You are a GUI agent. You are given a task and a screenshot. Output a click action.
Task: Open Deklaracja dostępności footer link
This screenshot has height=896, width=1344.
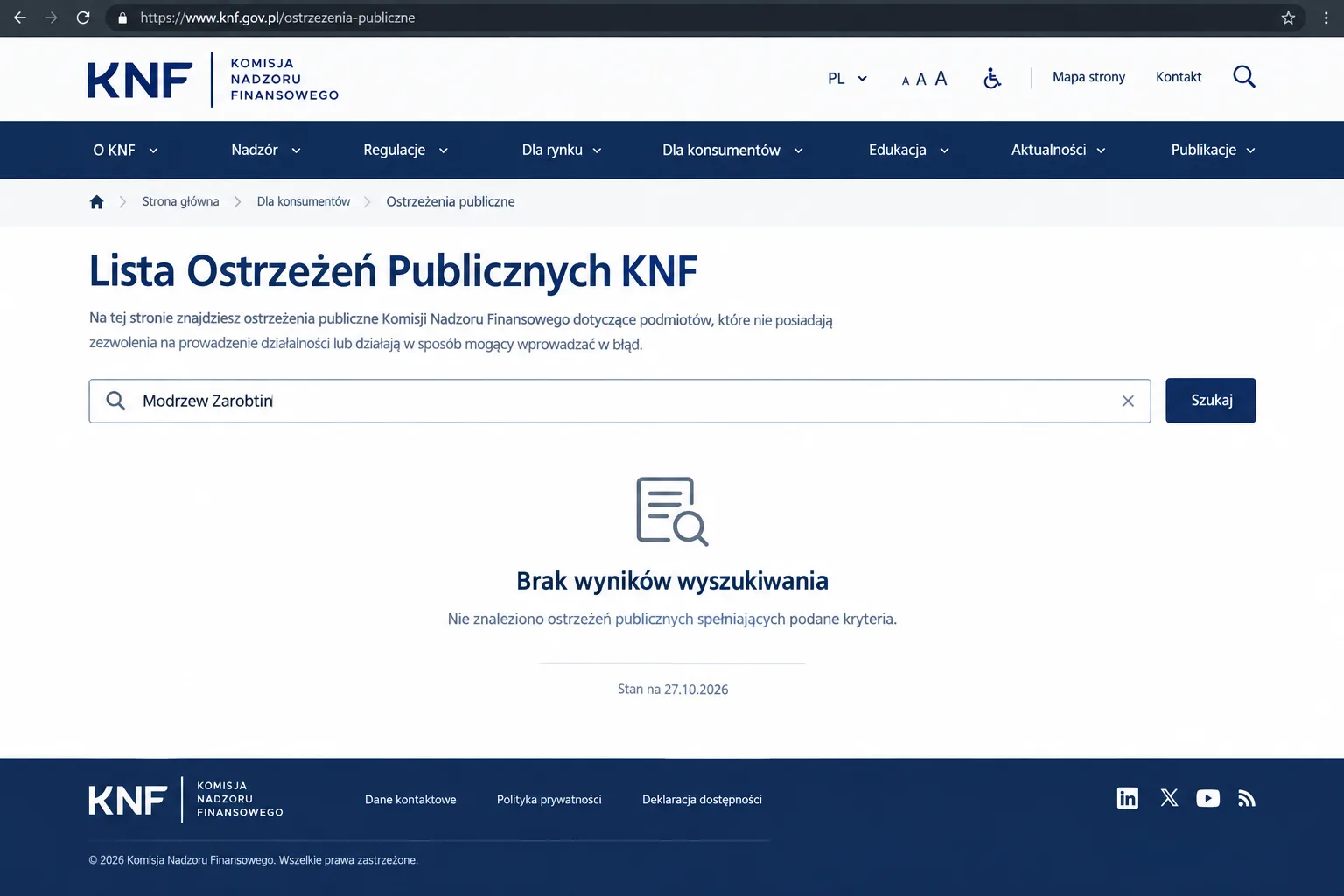click(702, 799)
